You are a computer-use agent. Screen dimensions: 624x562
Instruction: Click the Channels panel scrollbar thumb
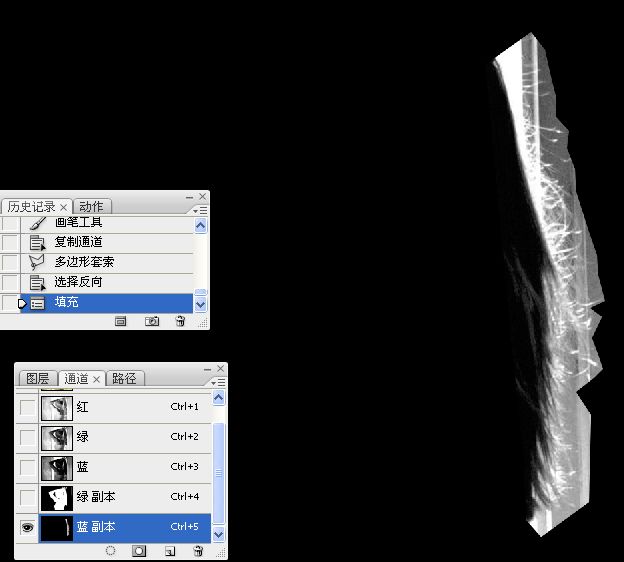[218, 473]
